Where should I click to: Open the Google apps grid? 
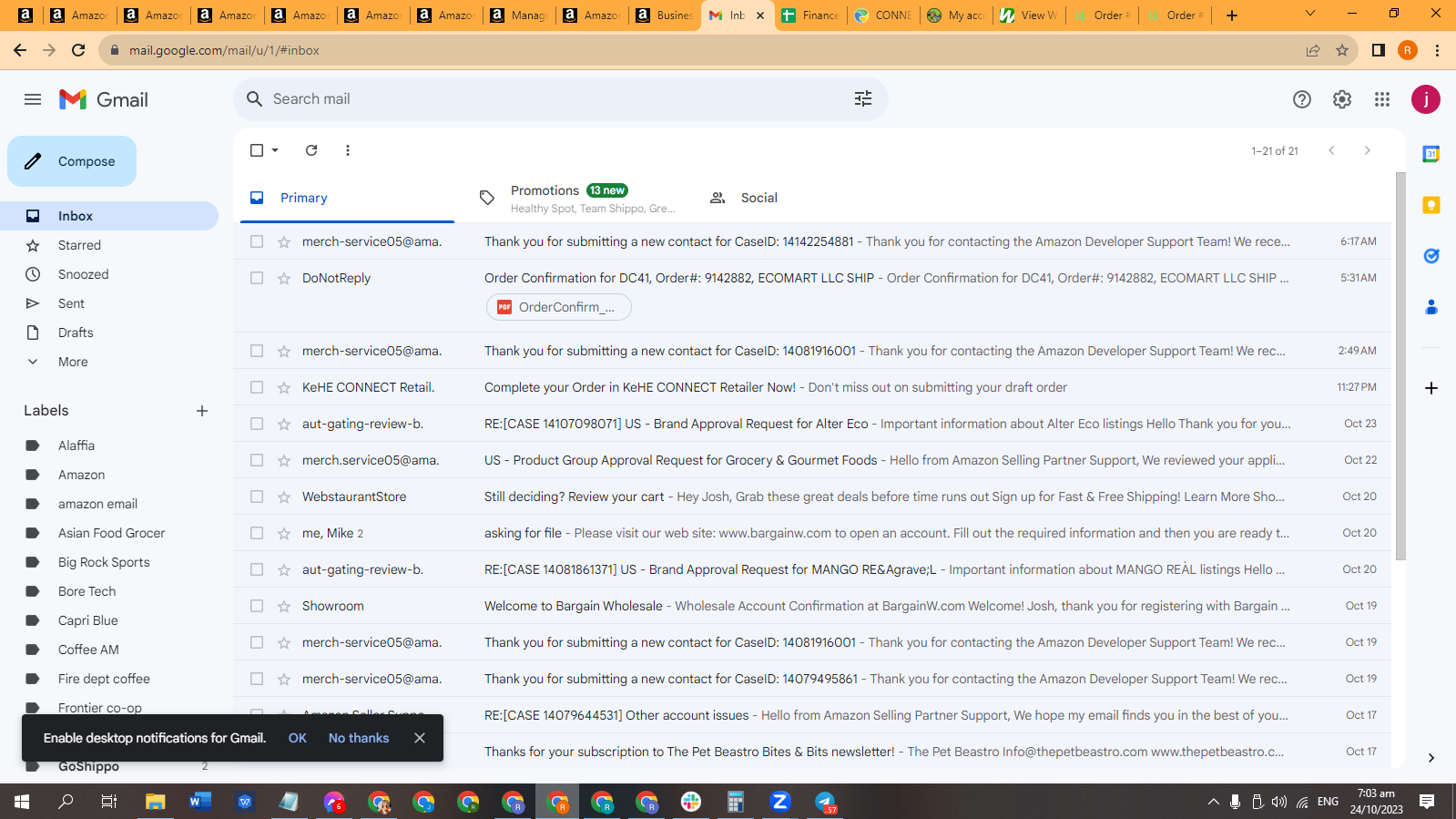1382,99
